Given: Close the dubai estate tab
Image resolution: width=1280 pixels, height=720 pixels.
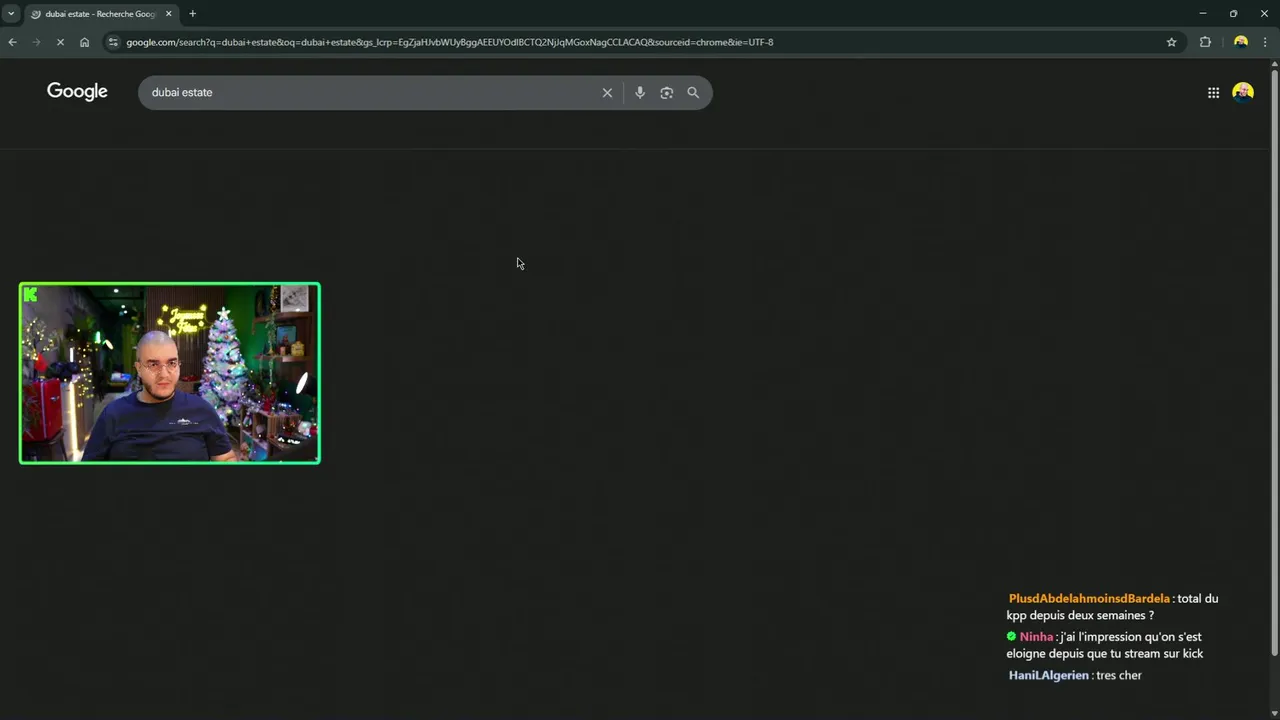Looking at the screenshot, I should [168, 14].
